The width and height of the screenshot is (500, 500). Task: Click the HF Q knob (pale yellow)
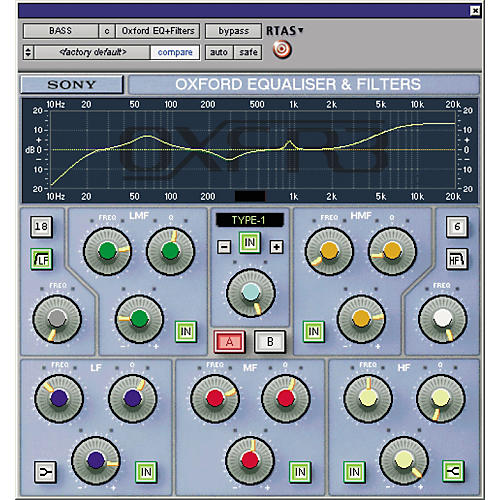pos(441,398)
